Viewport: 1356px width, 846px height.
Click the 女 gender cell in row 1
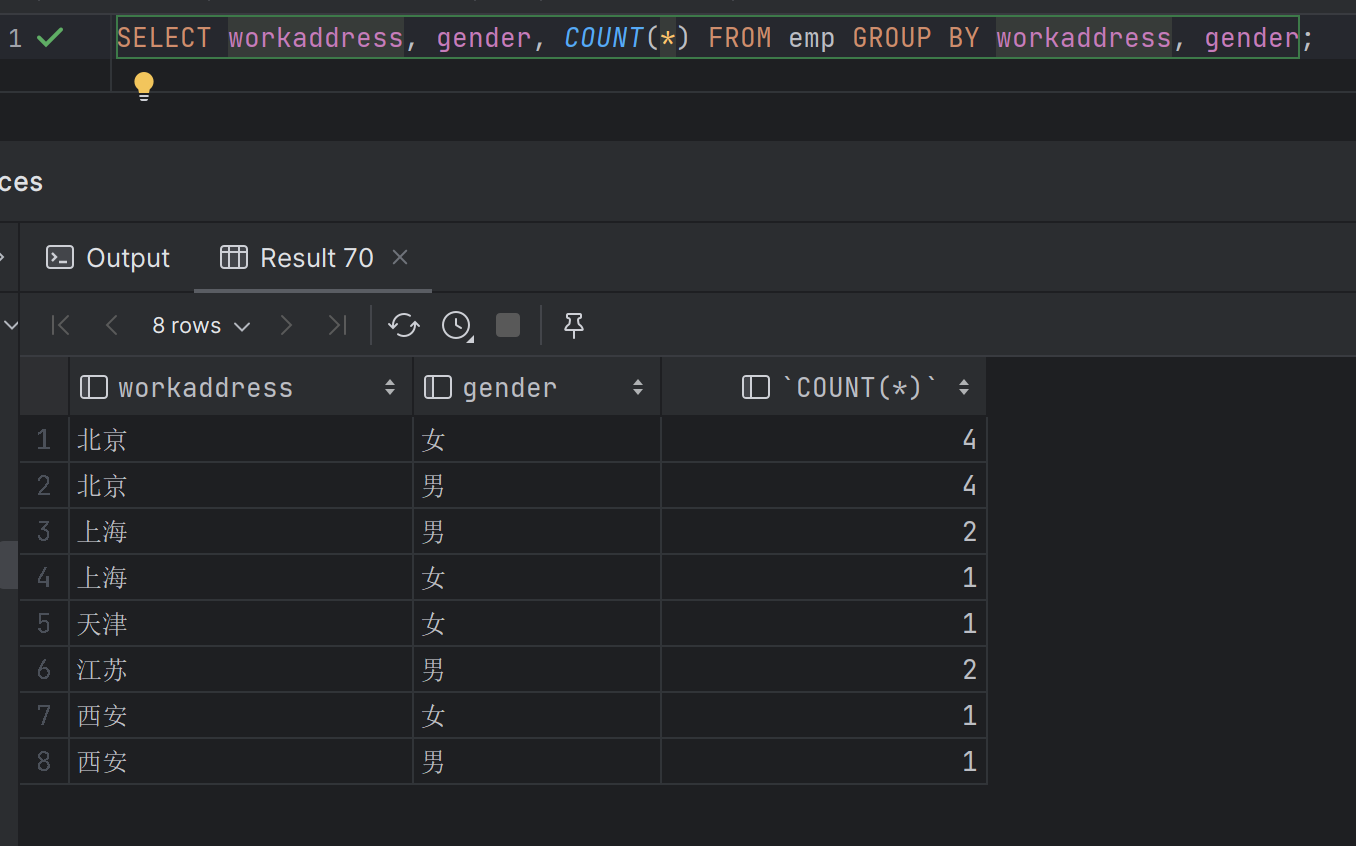pyautogui.click(x=537, y=440)
